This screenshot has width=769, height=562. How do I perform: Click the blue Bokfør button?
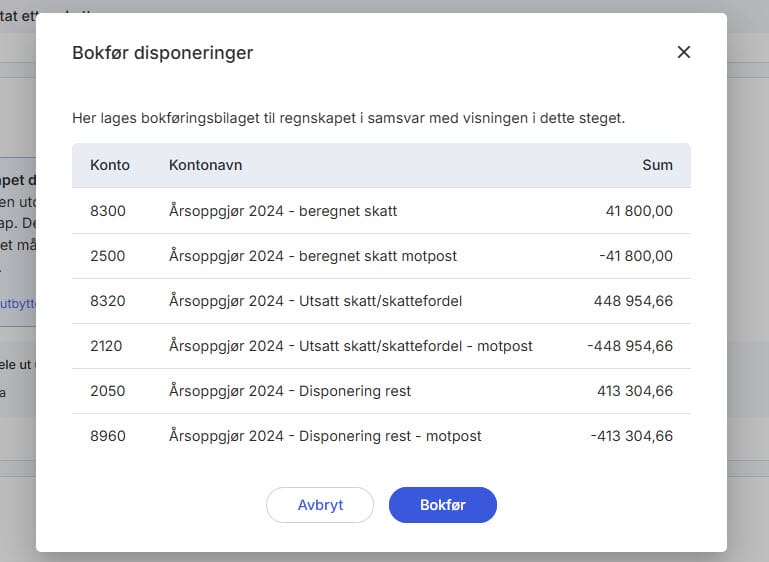coord(442,505)
